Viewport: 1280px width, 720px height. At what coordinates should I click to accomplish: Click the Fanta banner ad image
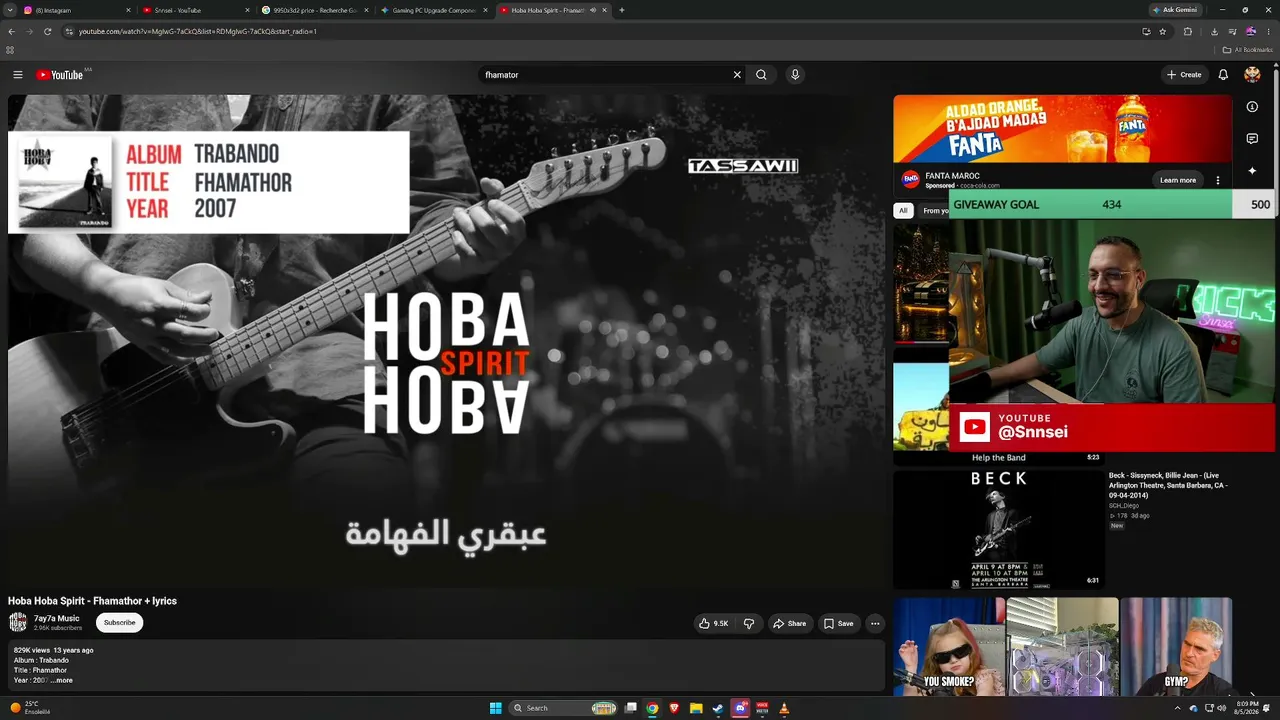(x=1063, y=128)
